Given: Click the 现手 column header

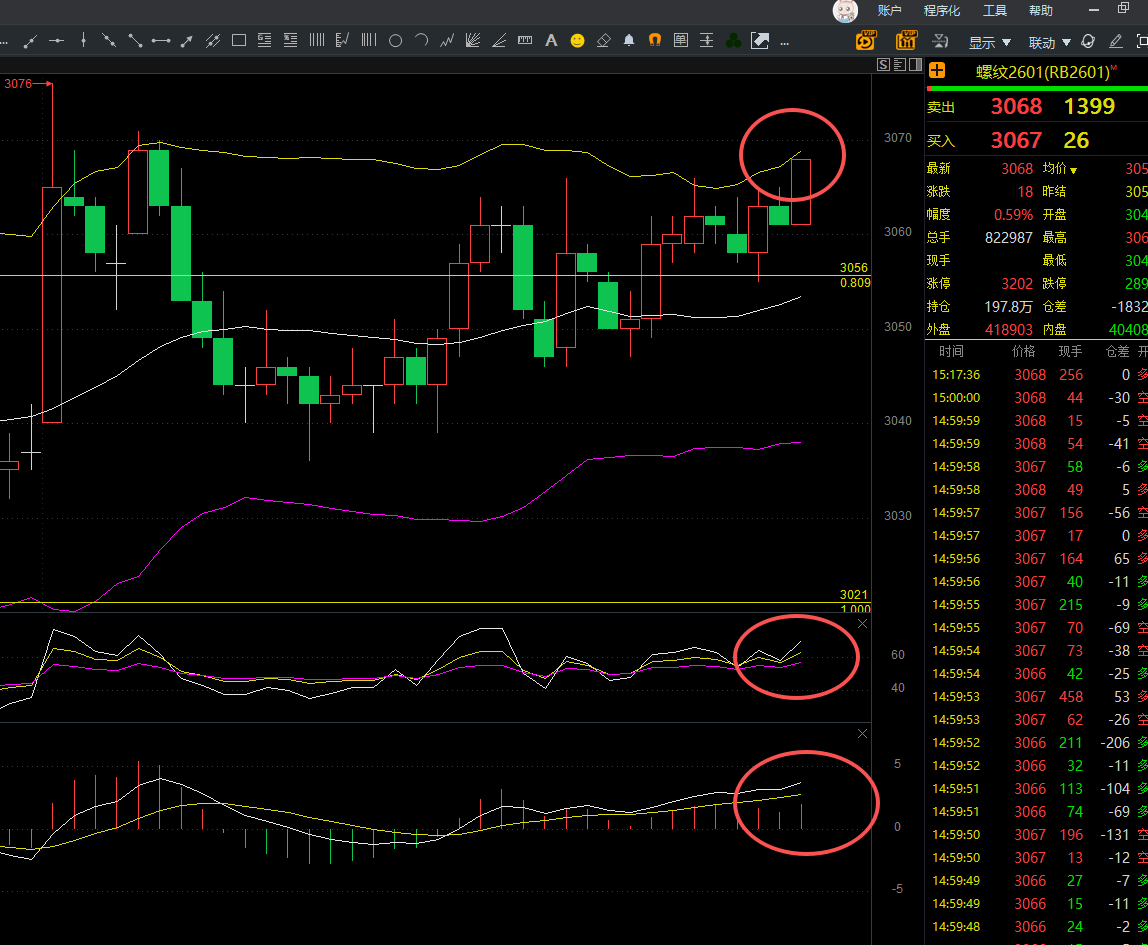Looking at the screenshot, I should click(x=1070, y=351).
